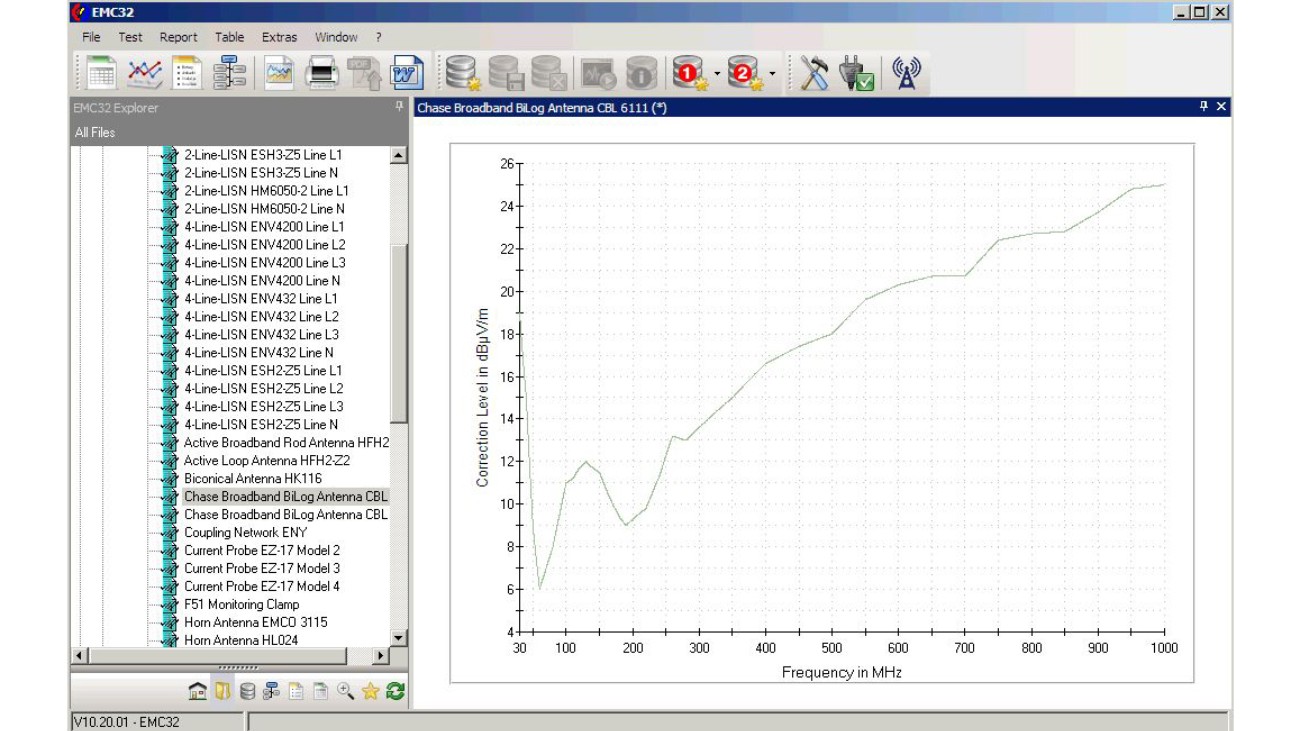Click the magnifier icon in the Explorer bottom bar

pyautogui.click(x=346, y=691)
